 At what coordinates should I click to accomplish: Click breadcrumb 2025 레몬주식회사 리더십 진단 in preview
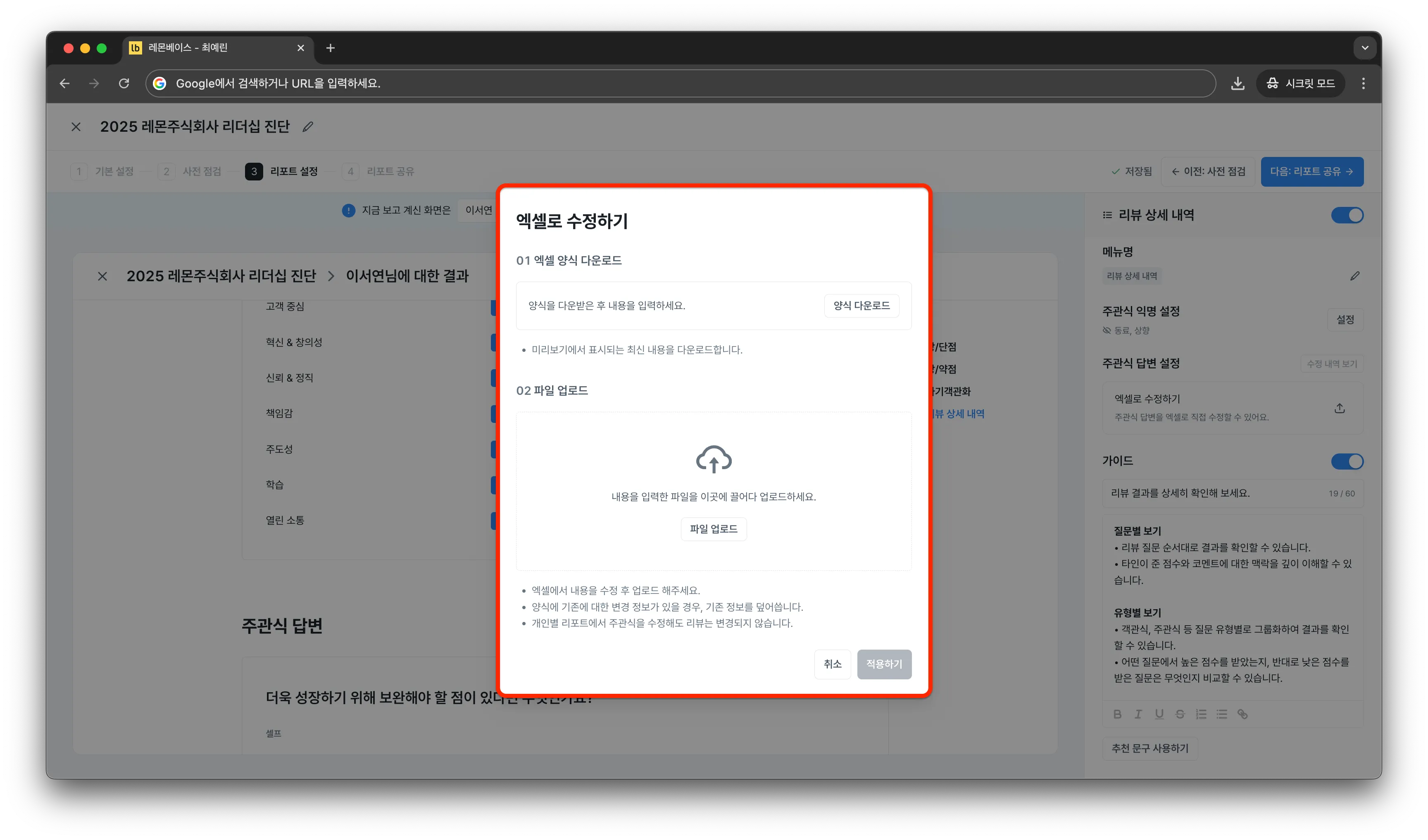pos(221,276)
